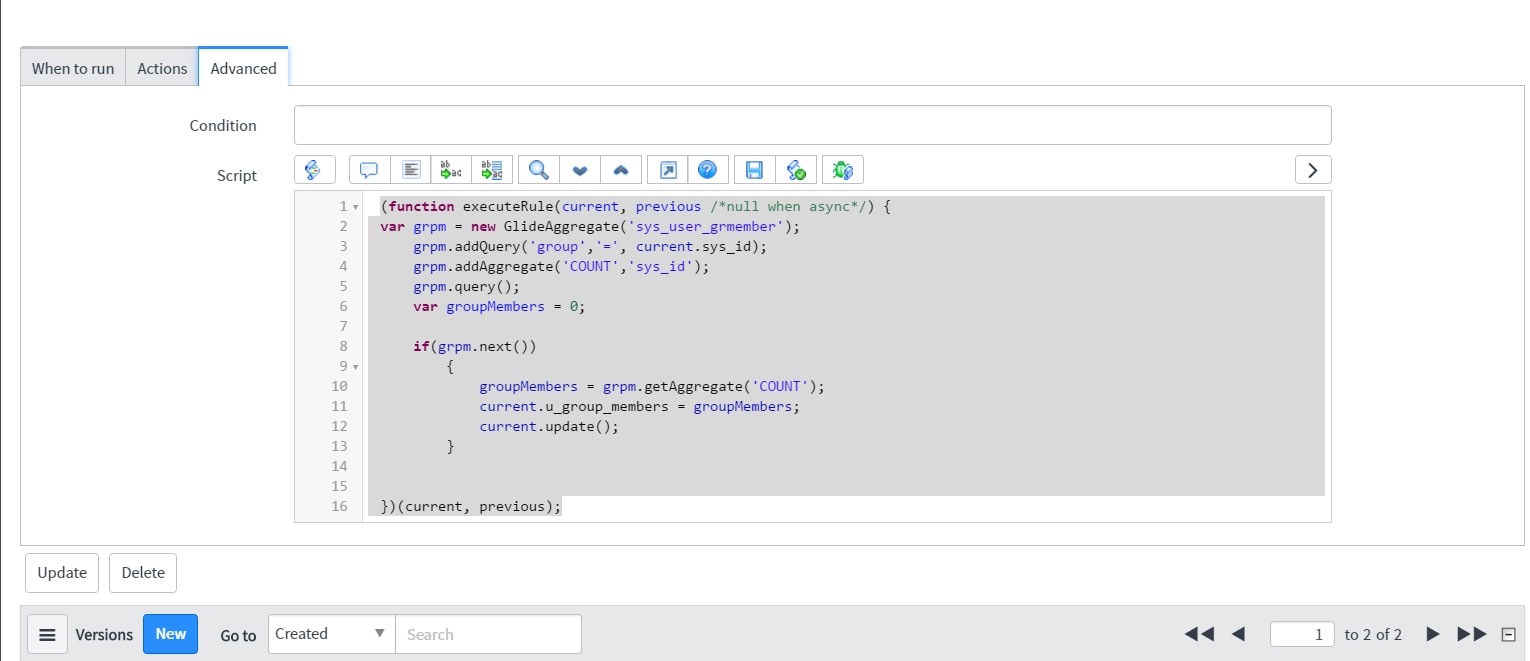
Task: Click the find next down-arrow icon
Action: point(579,170)
